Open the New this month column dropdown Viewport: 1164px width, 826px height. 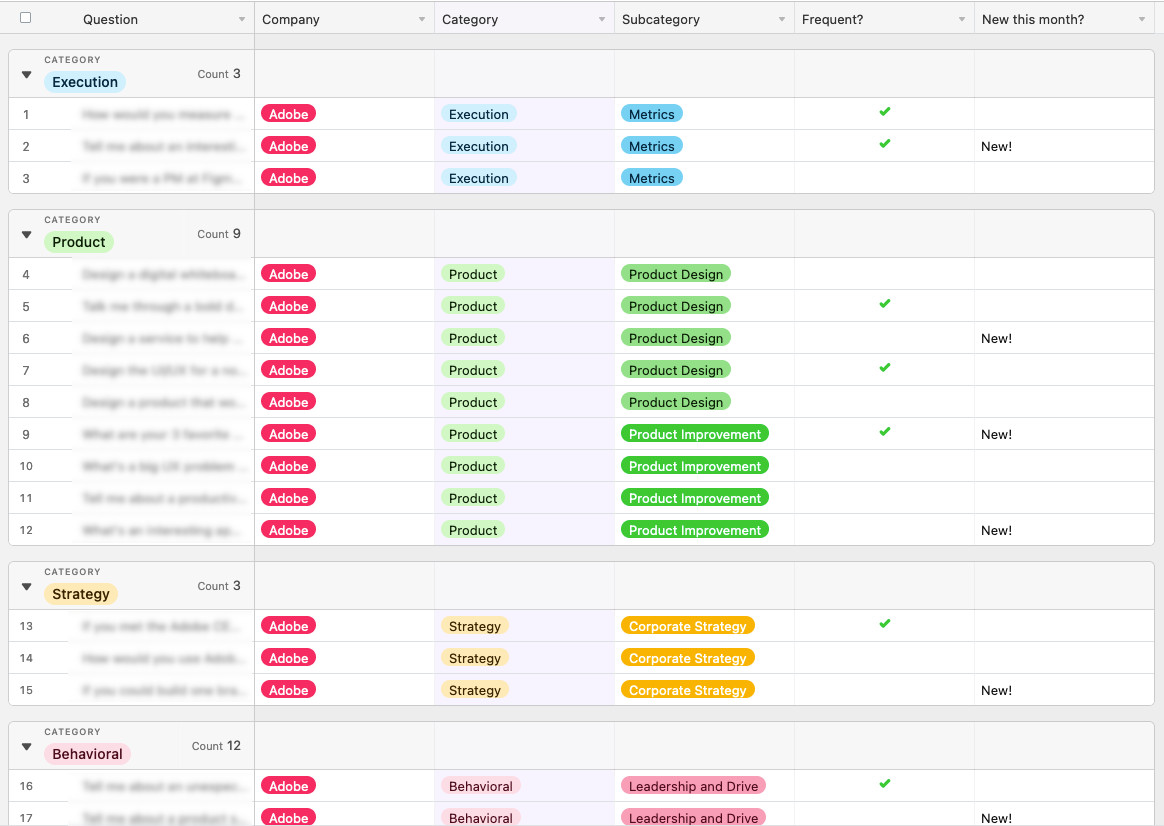[x=1142, y=19]
